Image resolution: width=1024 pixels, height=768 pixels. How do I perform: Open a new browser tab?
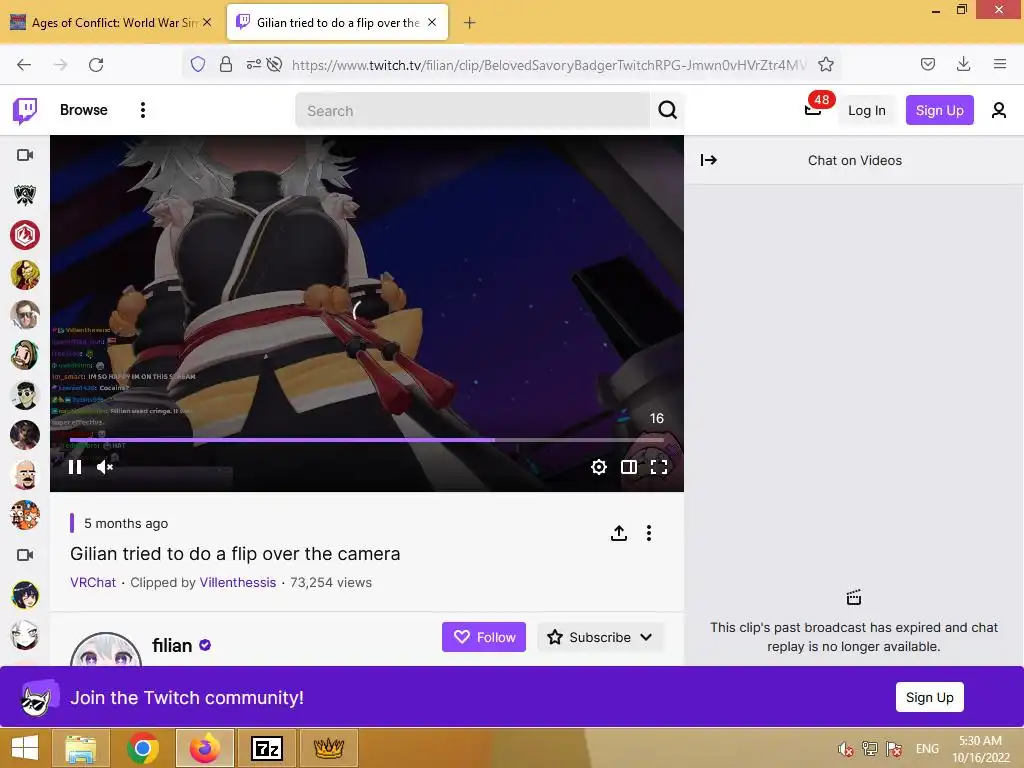pyautogui.click(x=470, y=23)
